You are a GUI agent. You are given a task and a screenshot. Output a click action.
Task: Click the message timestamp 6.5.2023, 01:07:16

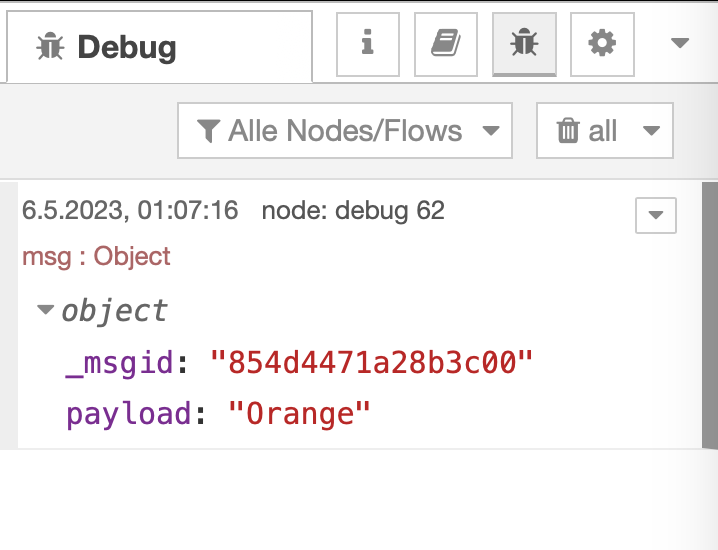click(130, 211)
